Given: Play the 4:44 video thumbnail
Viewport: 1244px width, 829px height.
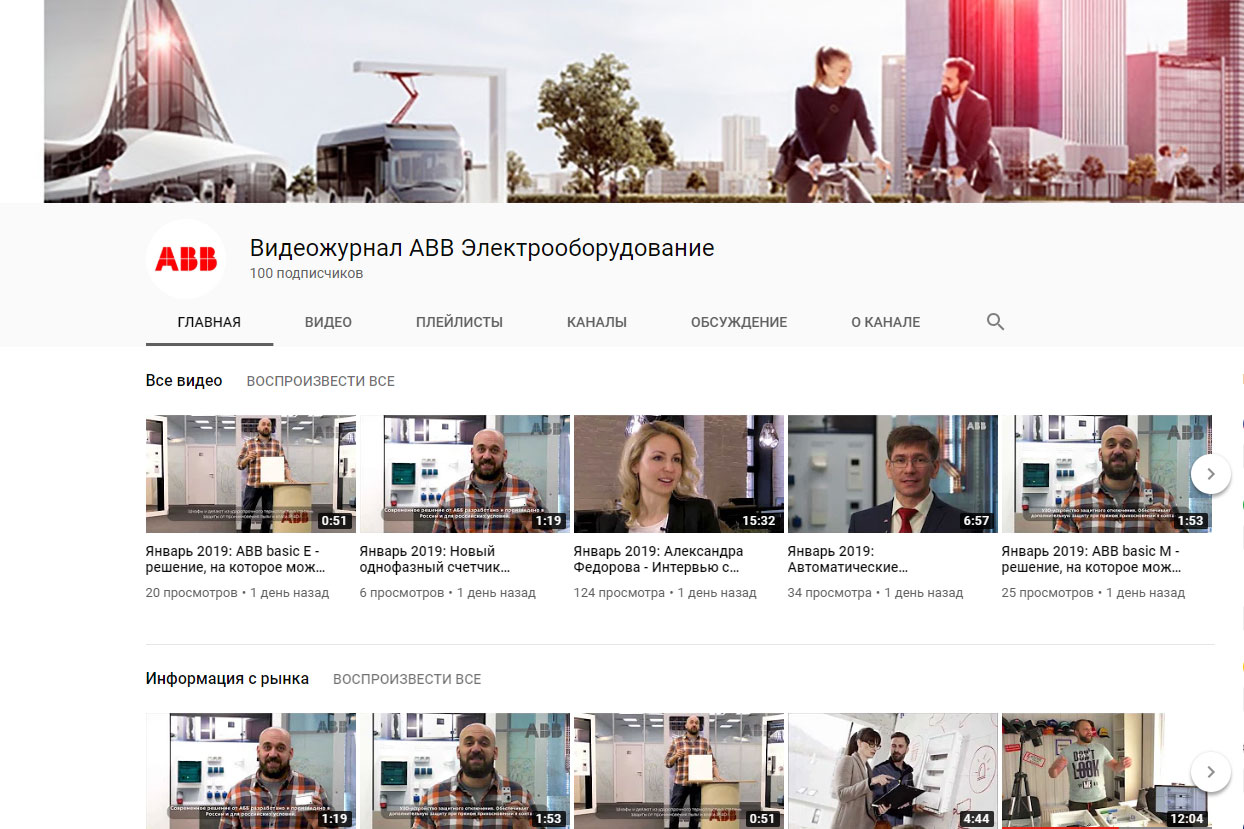Looking at the screenshot, I should (x=893, y=771).
